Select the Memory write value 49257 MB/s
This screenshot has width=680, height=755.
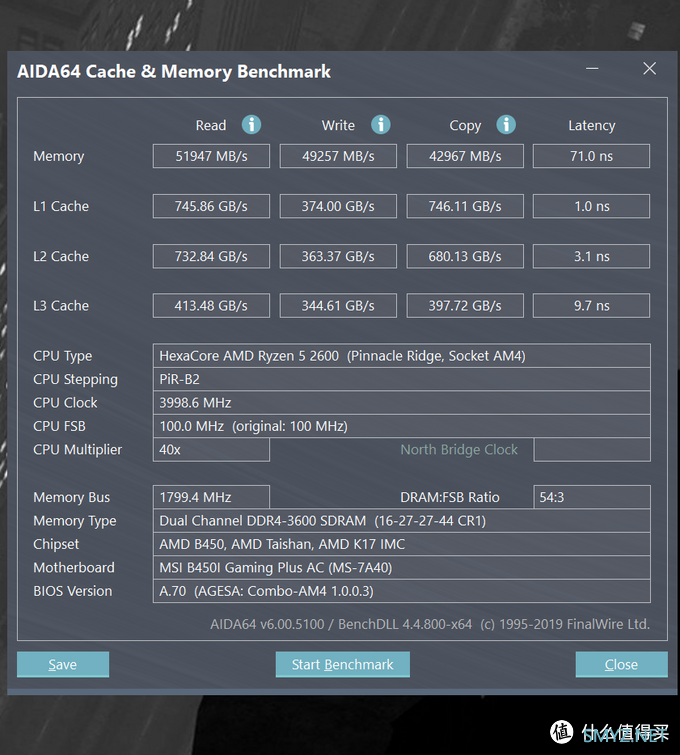338,156
